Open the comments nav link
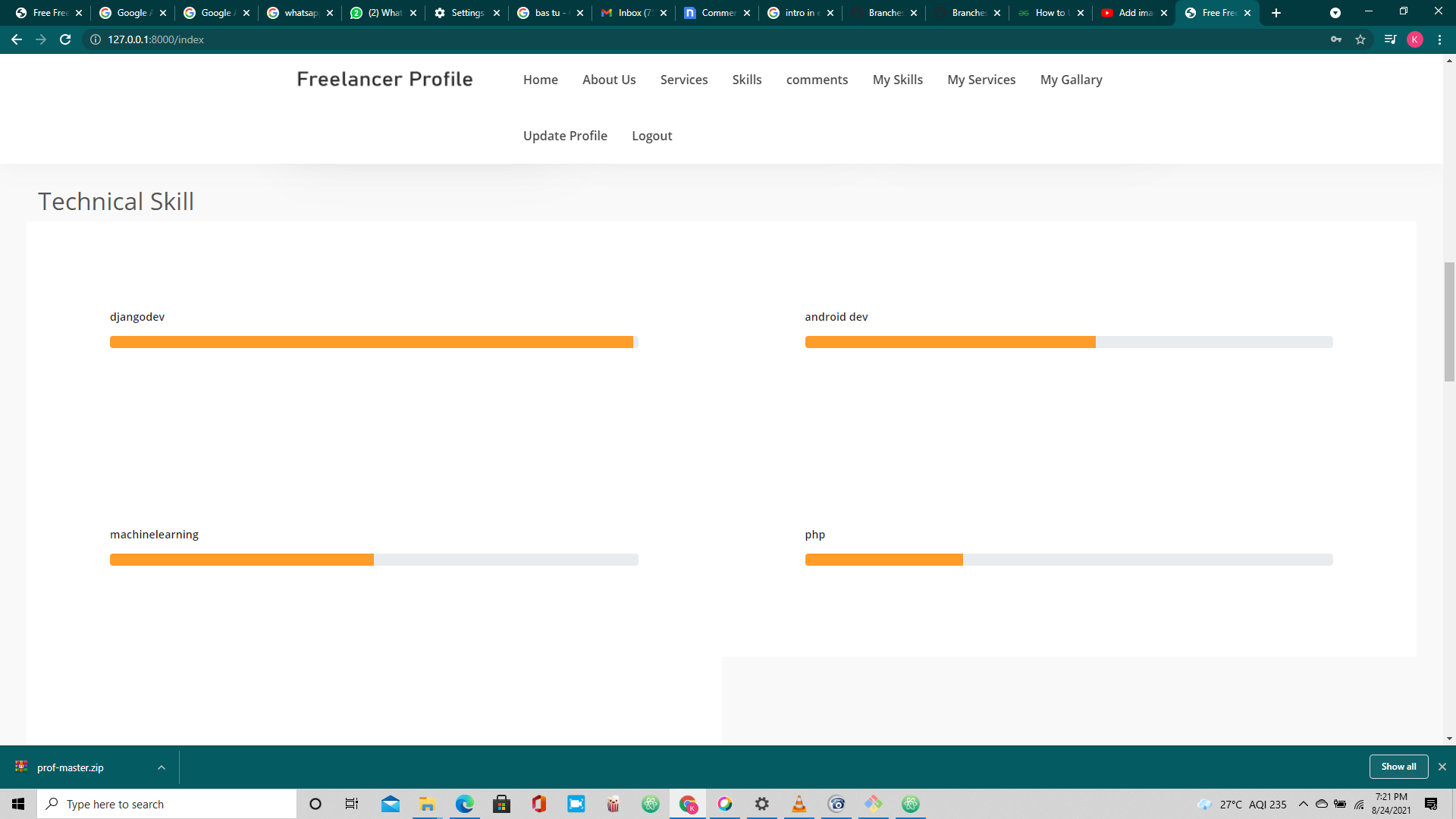The image size is (1456, 819). 817,80
